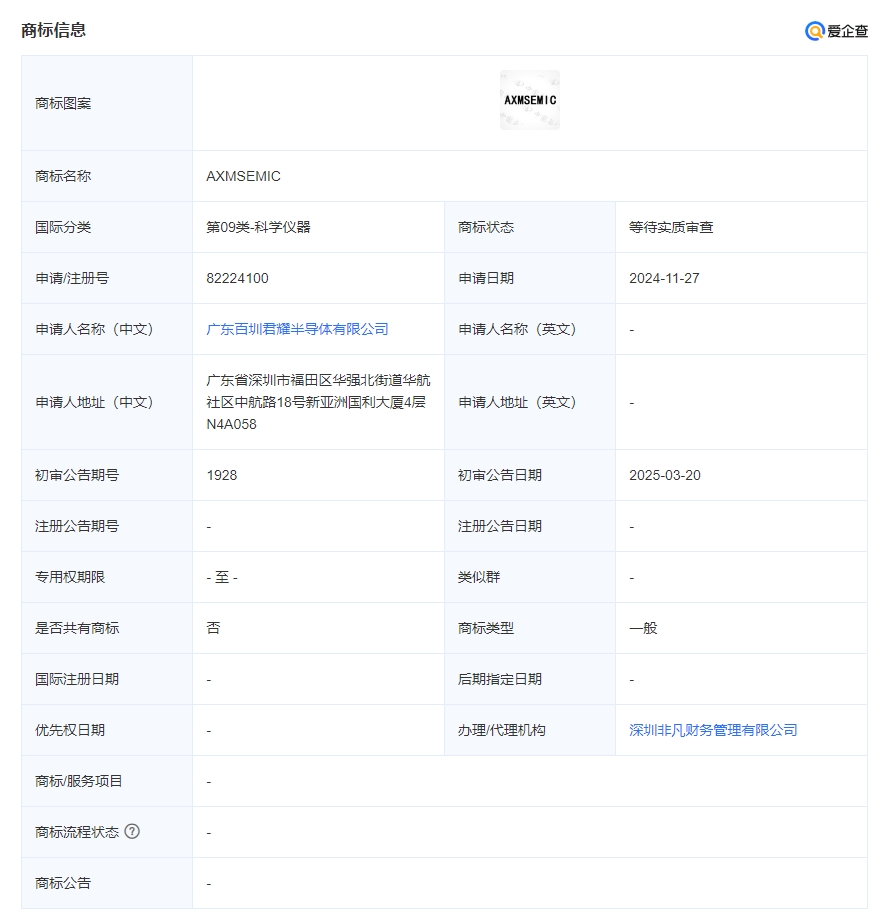This screenshot has width=884, height=924.
Task: Click the help icon beside 商标流程状态
Action: (132, 831)
